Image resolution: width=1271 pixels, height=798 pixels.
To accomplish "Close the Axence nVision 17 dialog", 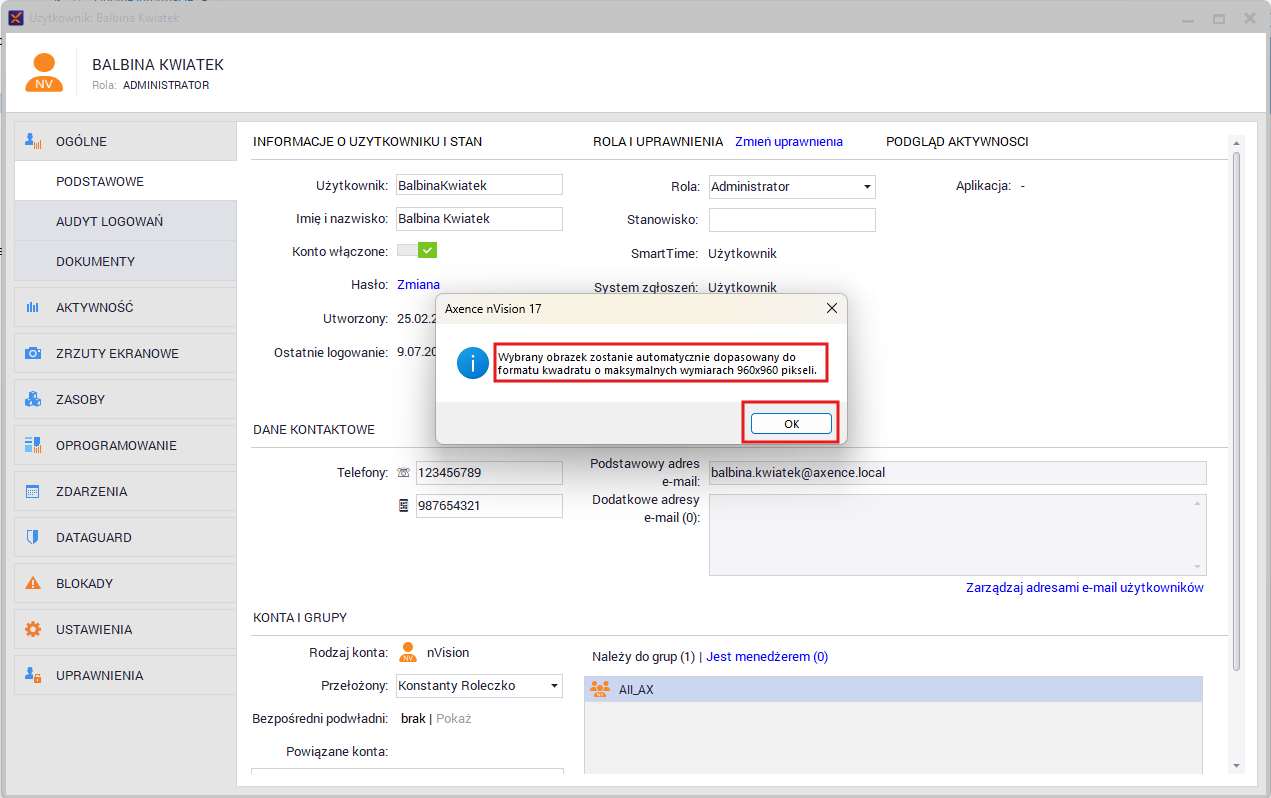I will tap(831, 308).
